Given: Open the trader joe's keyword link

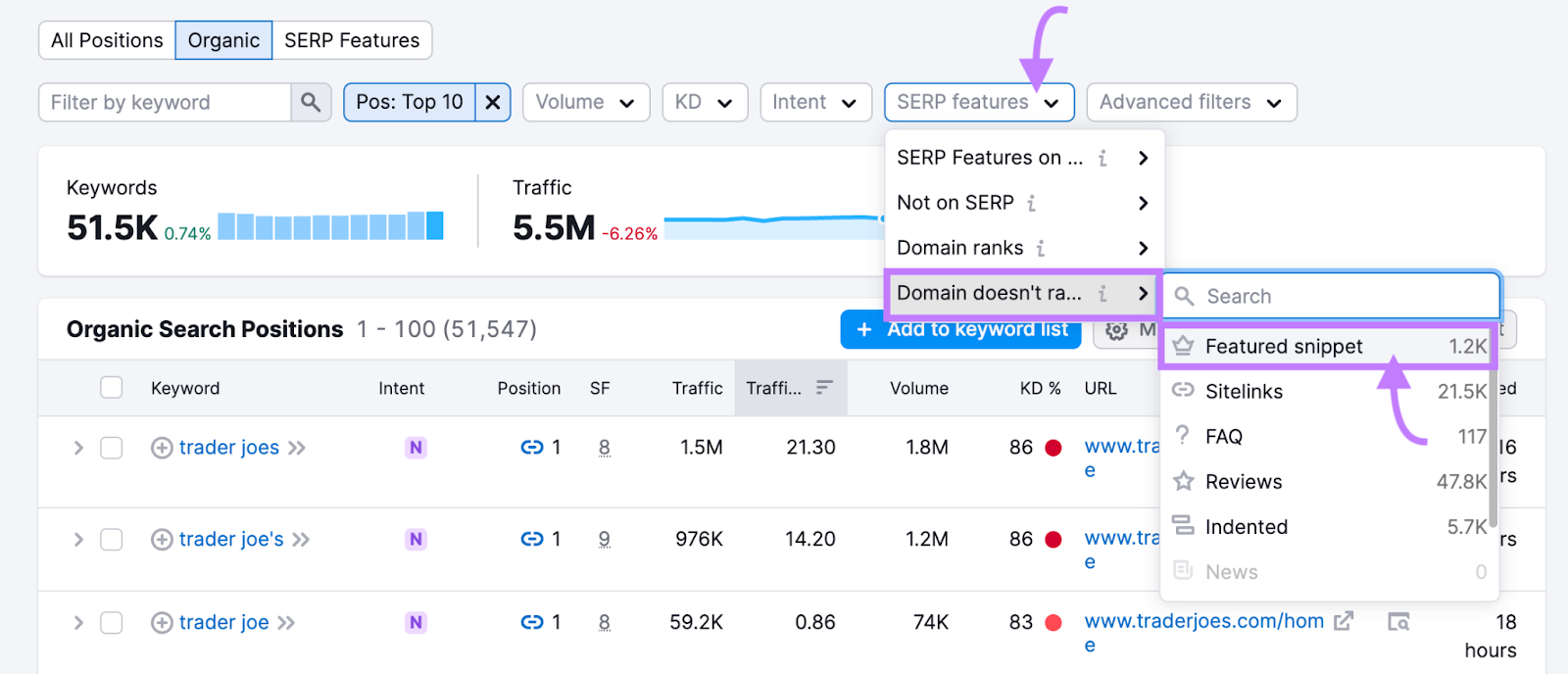Looking at the screenshot, I should (231, 540).
